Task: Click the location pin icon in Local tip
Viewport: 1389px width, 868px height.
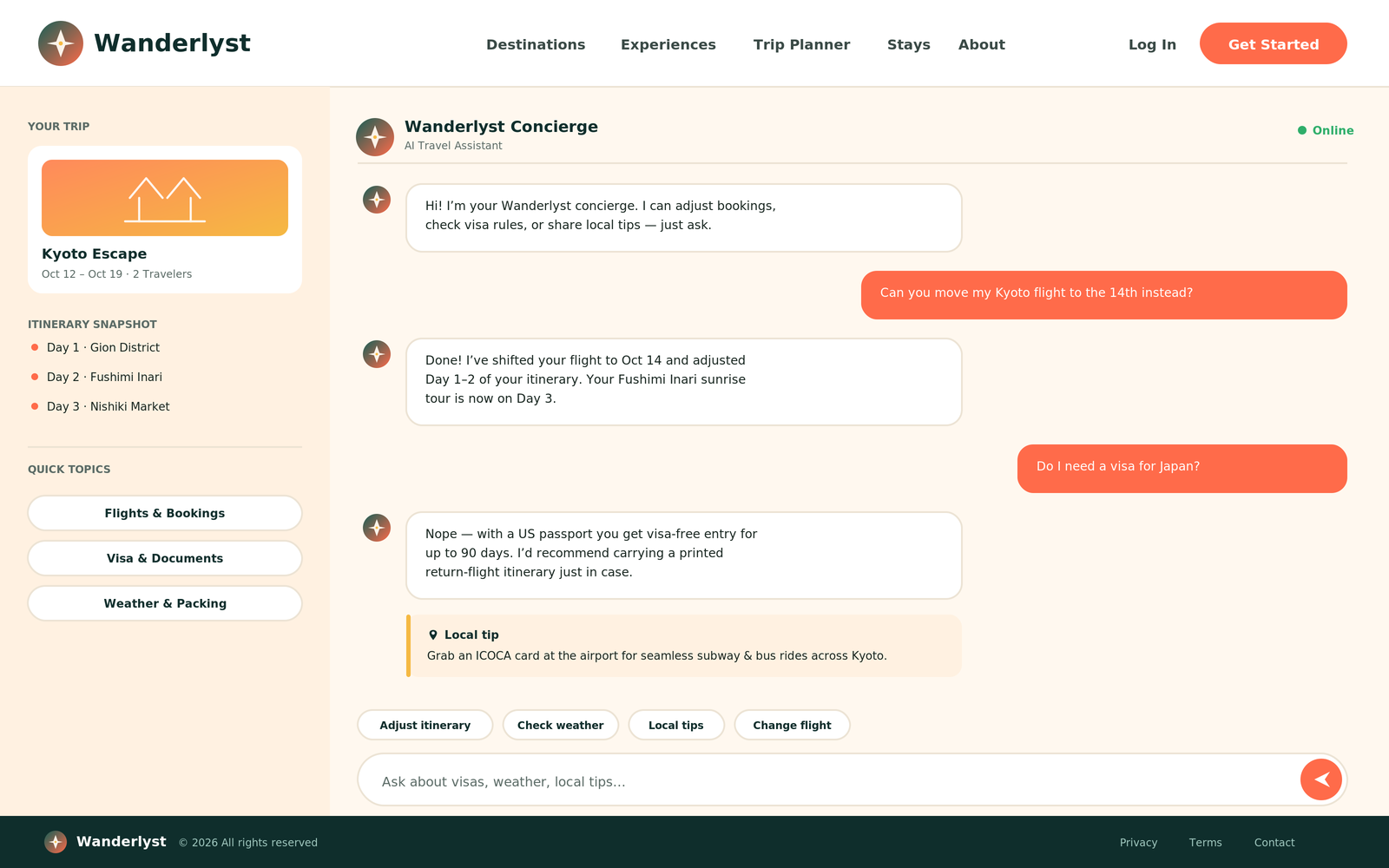Action: tap(433, 635)
